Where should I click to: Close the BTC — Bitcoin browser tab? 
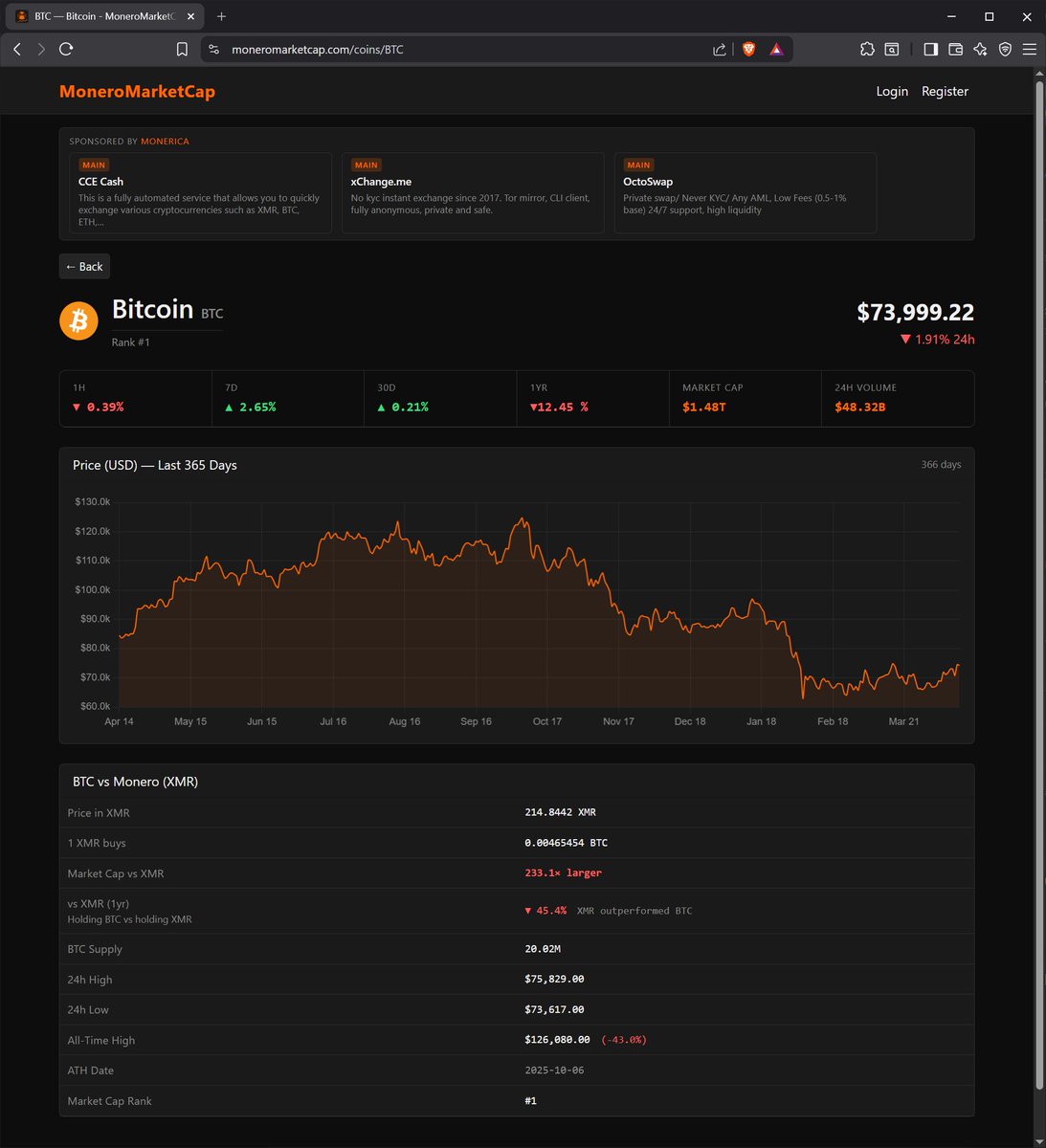[191, 16]
